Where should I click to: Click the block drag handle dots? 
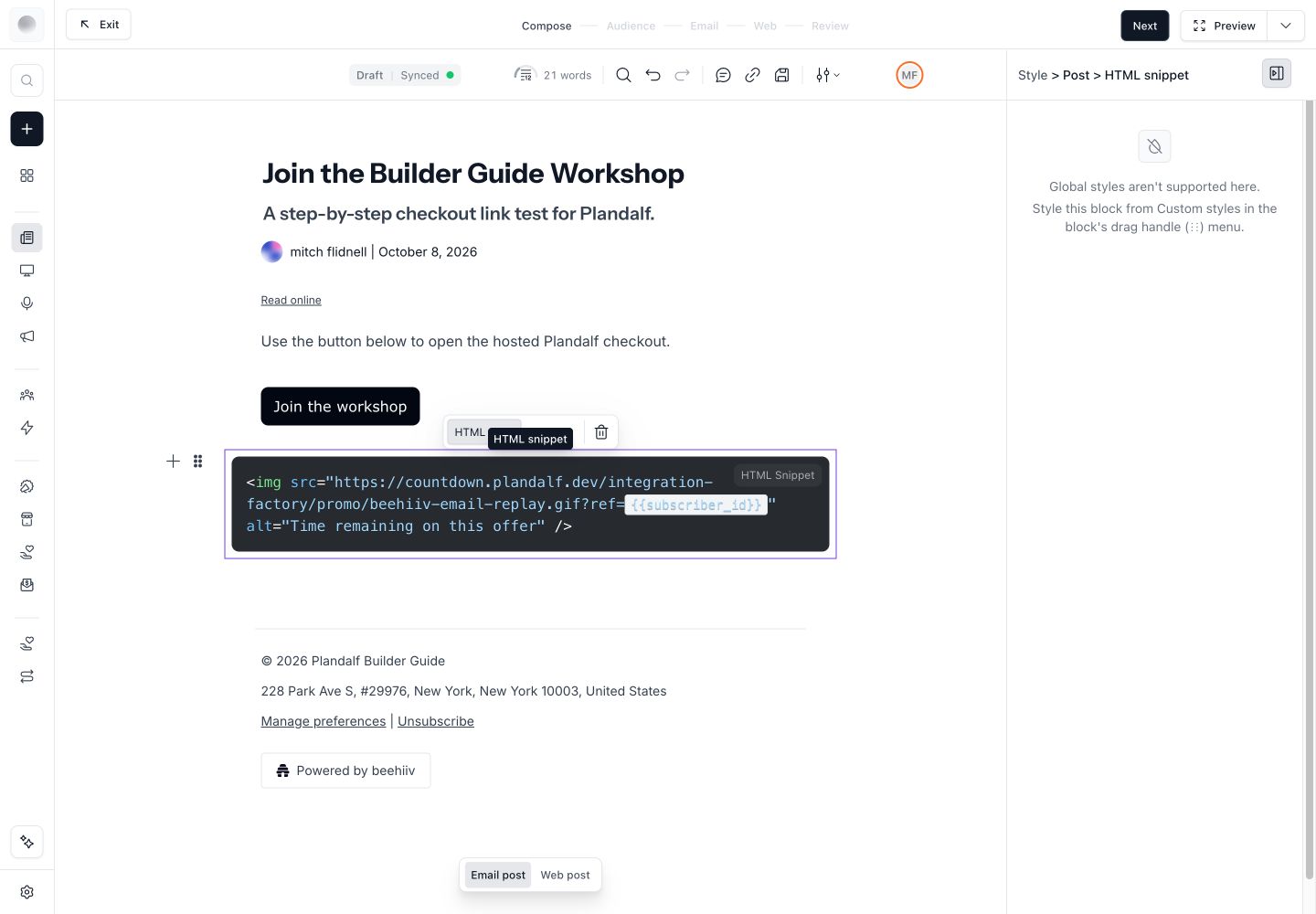tap(197, 462)
